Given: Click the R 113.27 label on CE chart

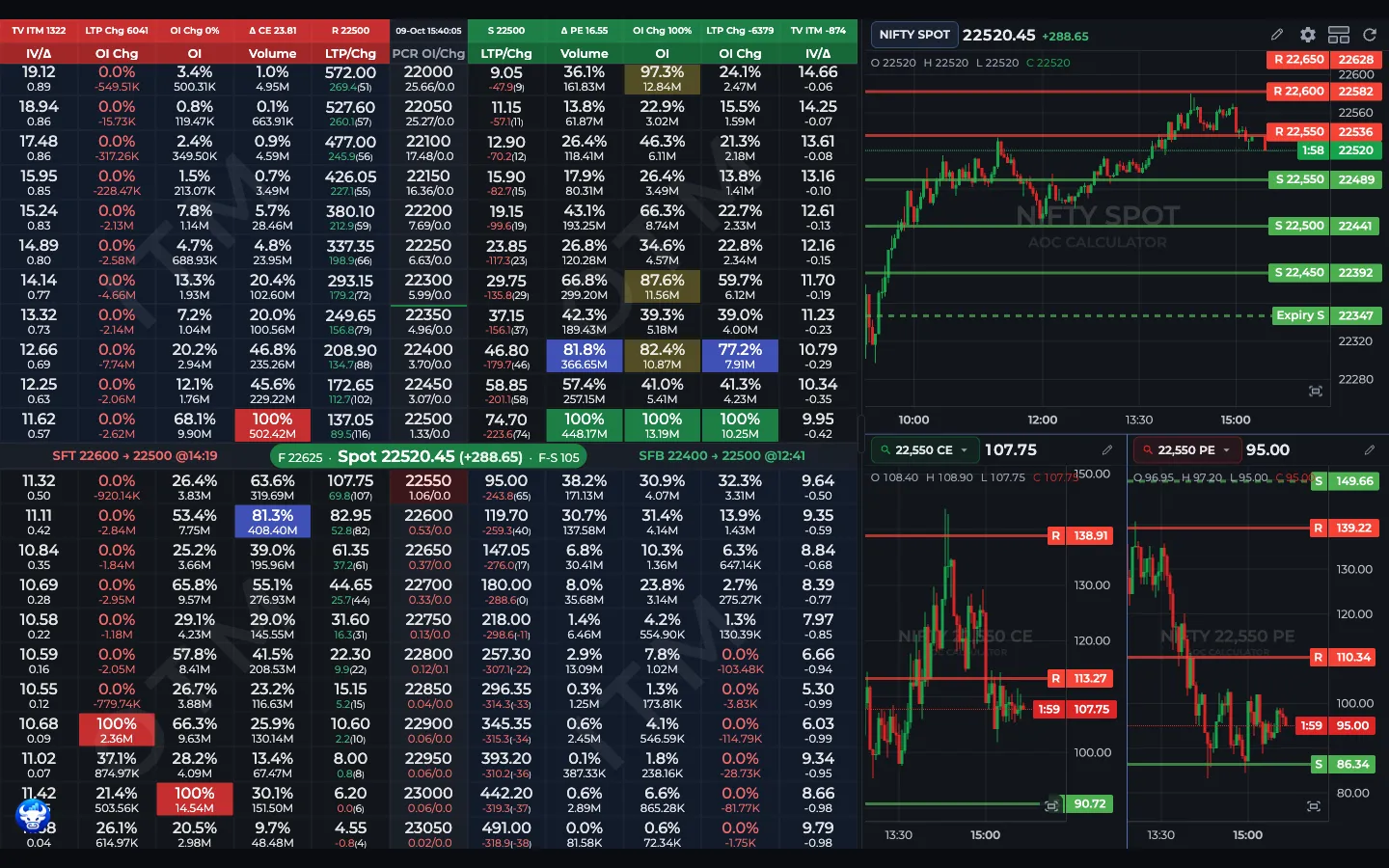Looking at the screenshot, I should click(x=1081, y=679).
